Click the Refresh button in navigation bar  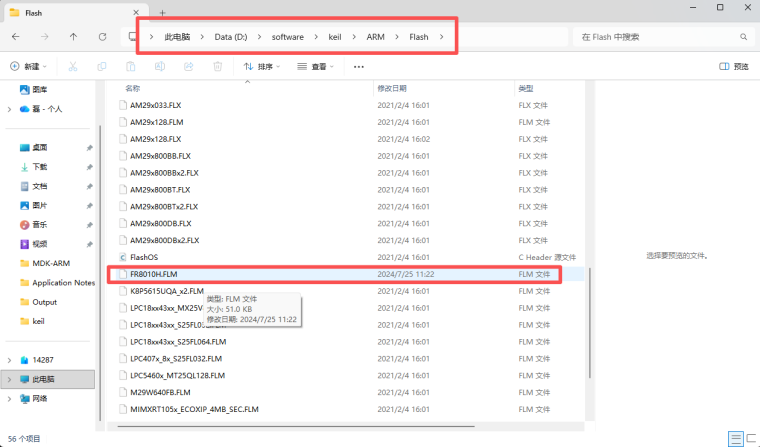pos(102,37)
